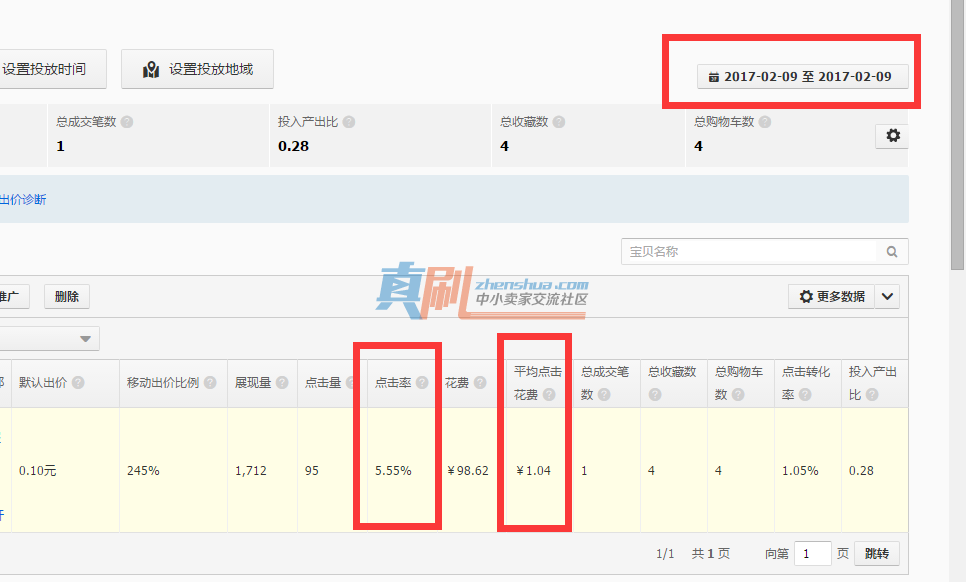The image size is (966, 582).
Task: Open the dropdown below the 删除 button
Action: 49,339
